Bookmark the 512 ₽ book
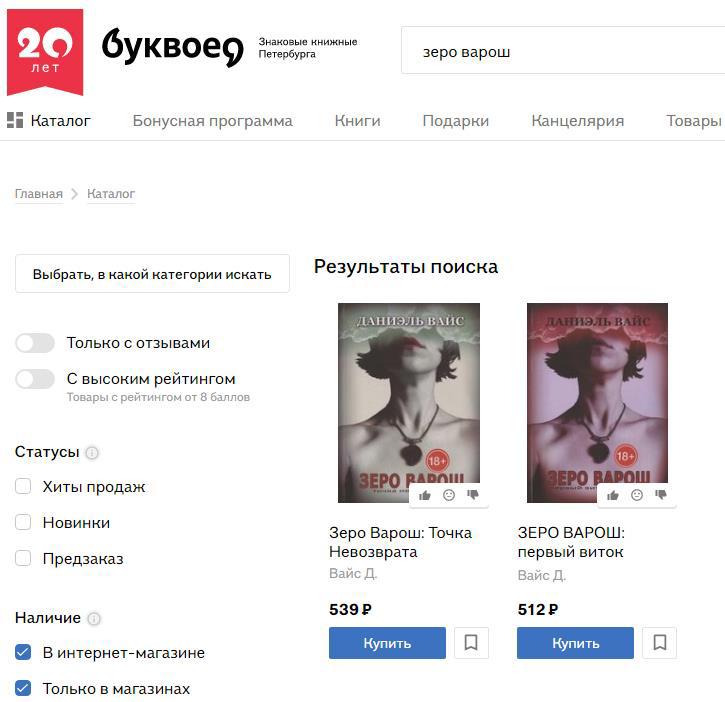The height and width of the screenshot is (702, 725). click(x=659, y=642)
